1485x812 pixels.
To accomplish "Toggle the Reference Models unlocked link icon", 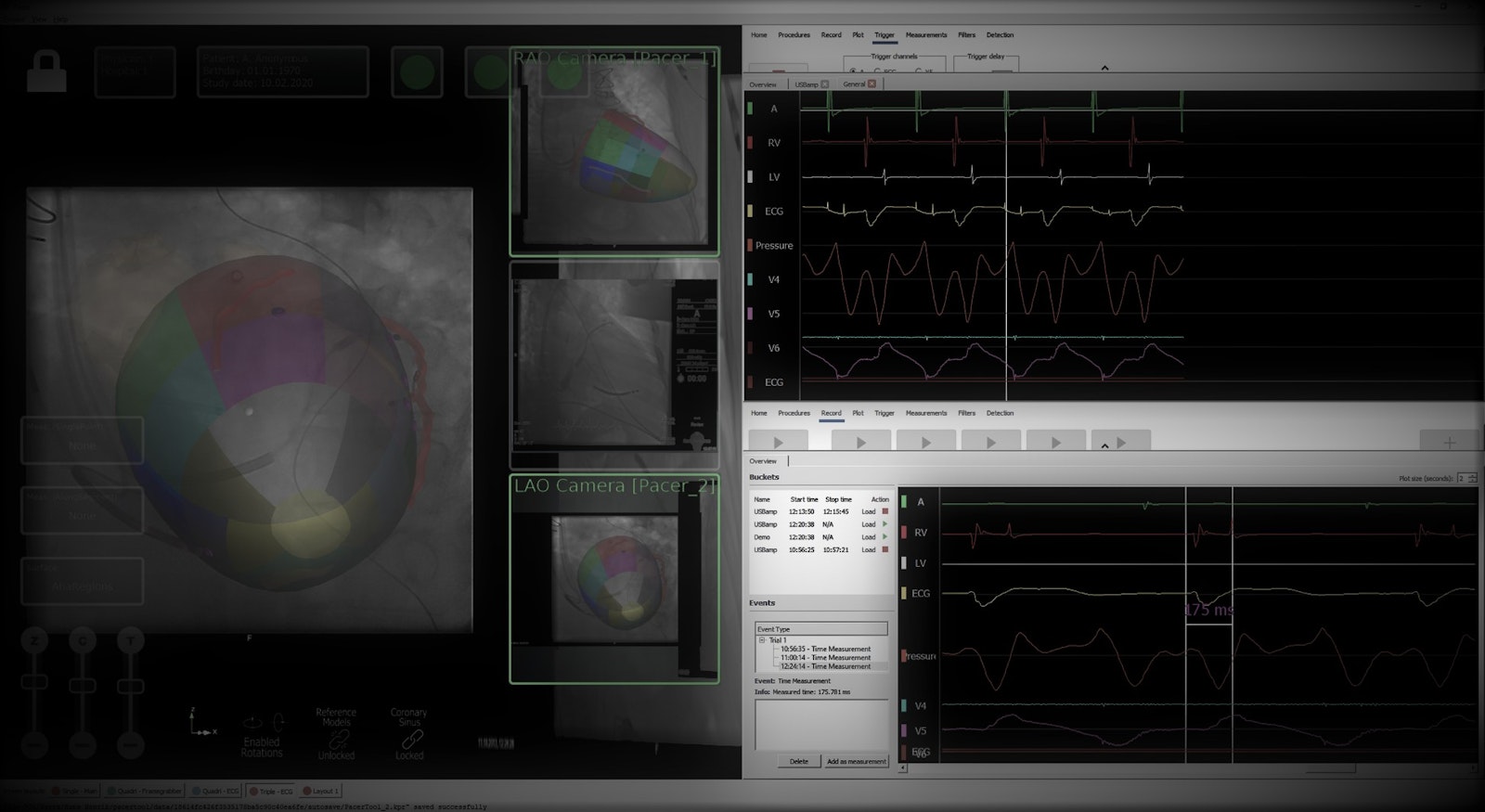I will 336,741.
